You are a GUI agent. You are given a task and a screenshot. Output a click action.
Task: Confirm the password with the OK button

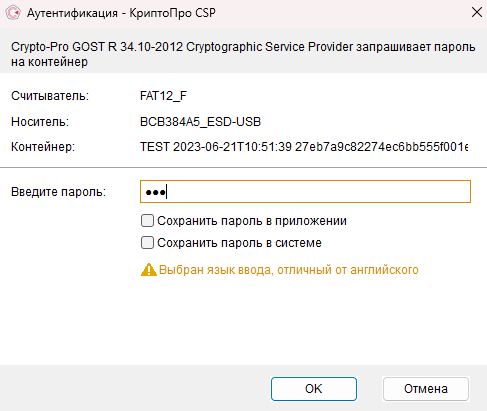point(314,389)
